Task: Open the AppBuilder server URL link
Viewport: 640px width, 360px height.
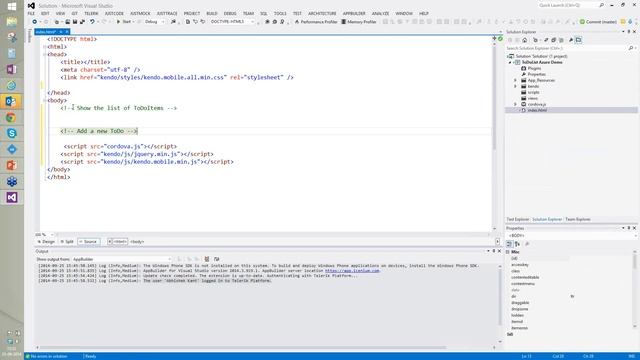Action: point(352,271)
